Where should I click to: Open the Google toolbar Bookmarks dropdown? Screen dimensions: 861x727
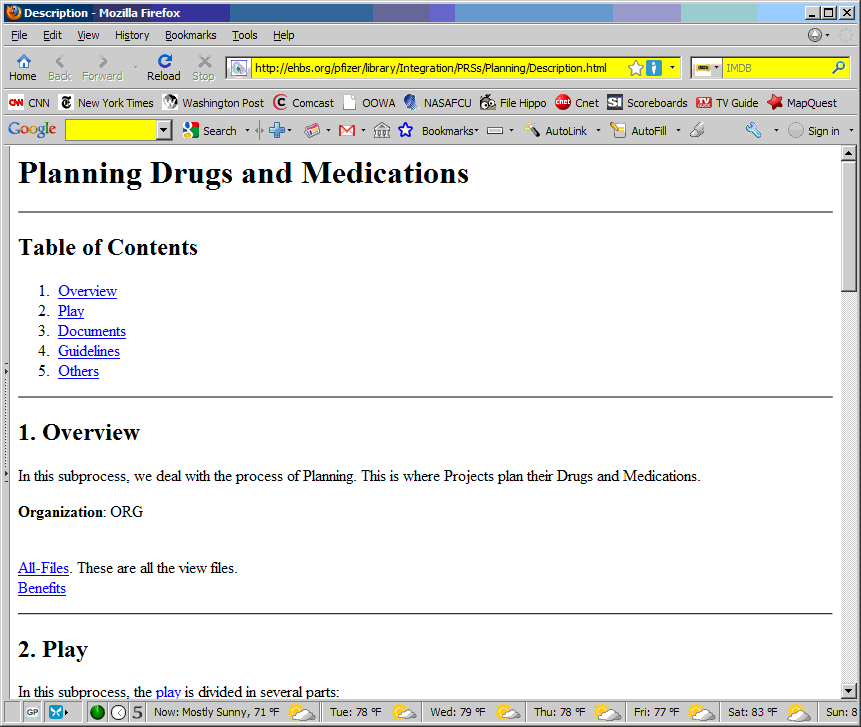click(x=450, y=131)
